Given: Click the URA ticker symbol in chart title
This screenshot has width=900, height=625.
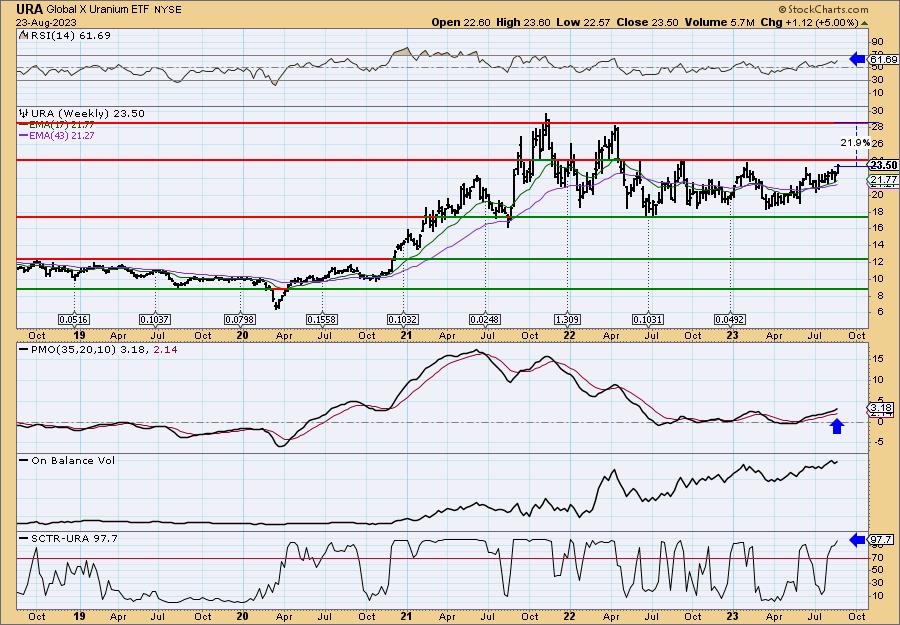Looking at the screenshot, I should click(x=29, y=9).
